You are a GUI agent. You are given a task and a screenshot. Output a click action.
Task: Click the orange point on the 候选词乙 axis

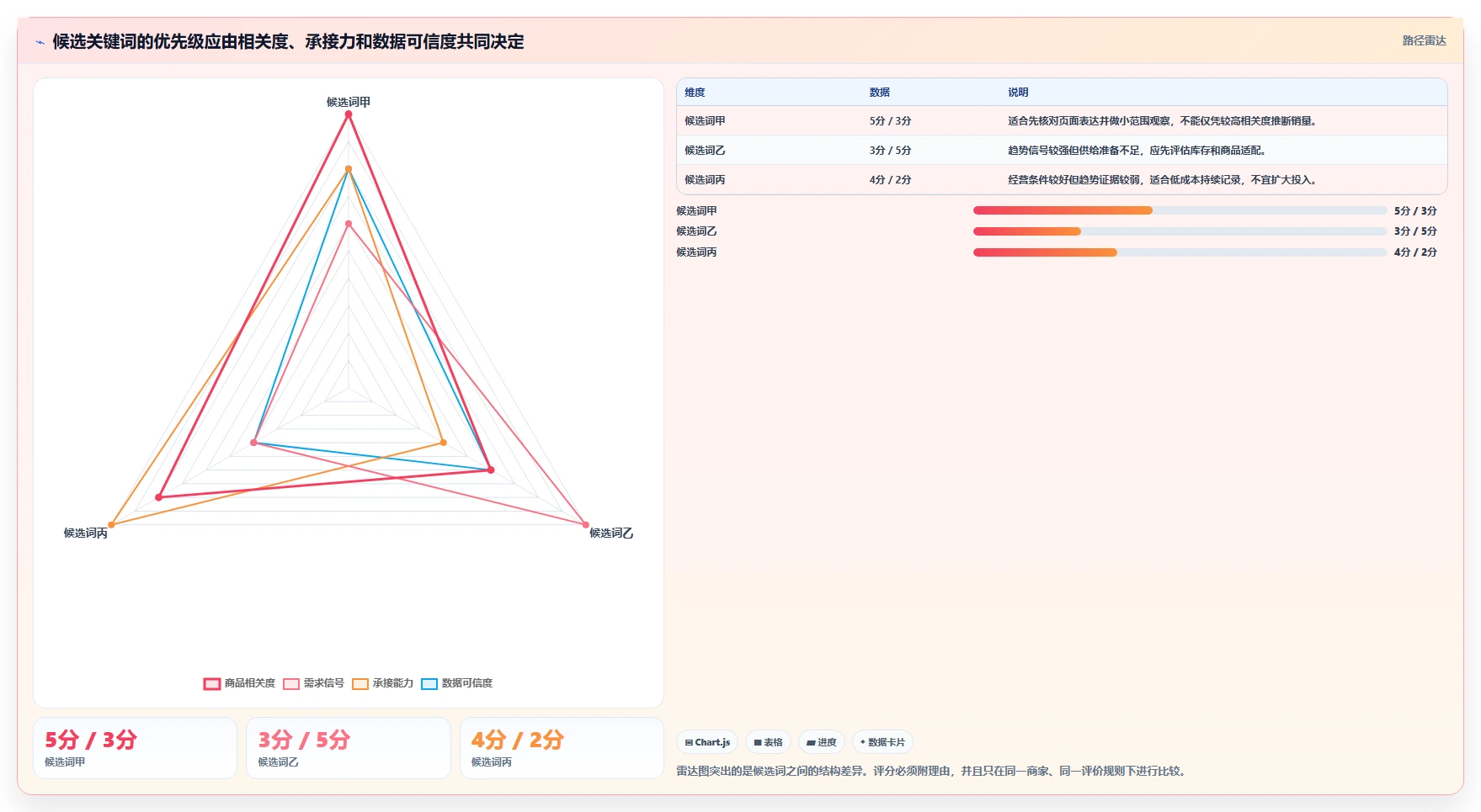point(444,443)
